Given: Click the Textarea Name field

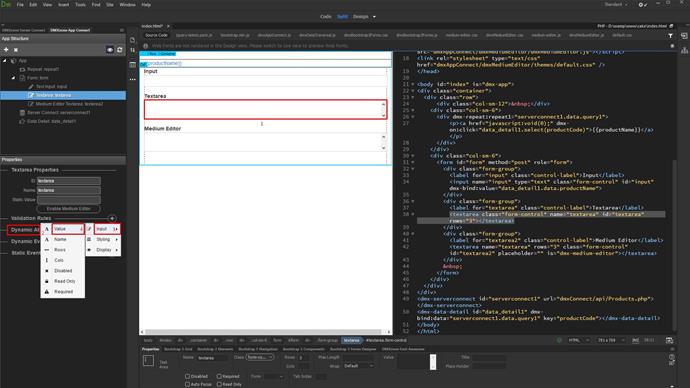Looking at the screenshot, I should coord(69,190).
